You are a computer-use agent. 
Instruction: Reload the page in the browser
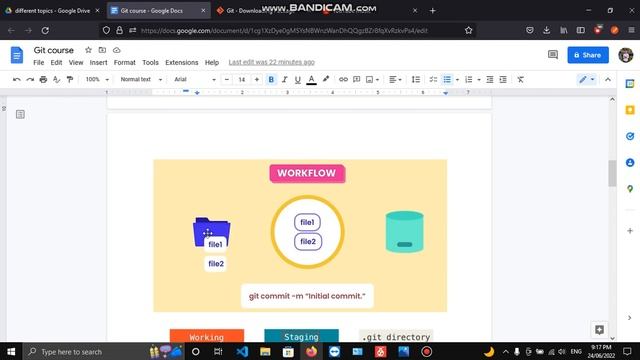[45, 30]
